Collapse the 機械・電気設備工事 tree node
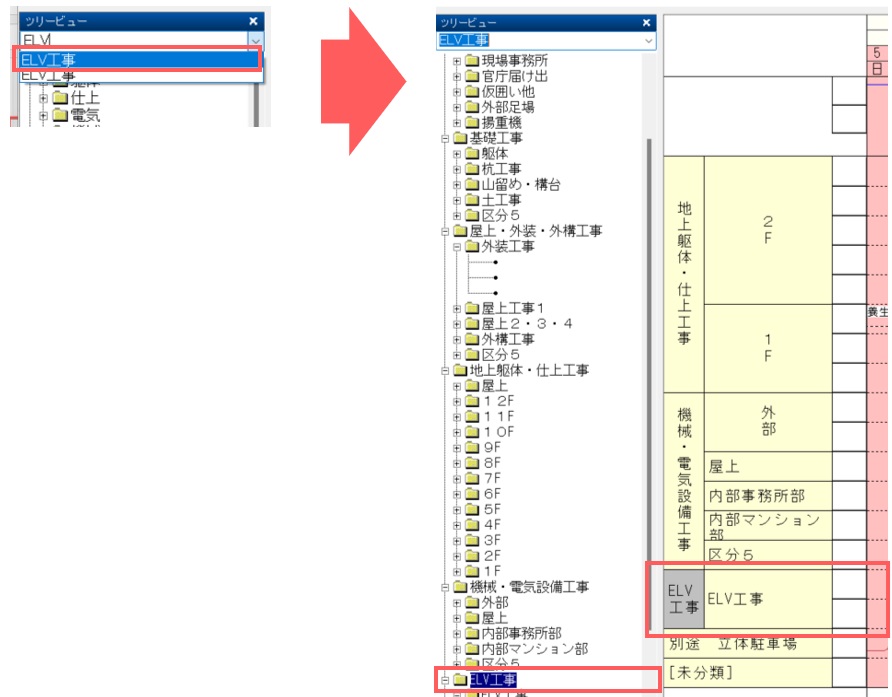 445,587
